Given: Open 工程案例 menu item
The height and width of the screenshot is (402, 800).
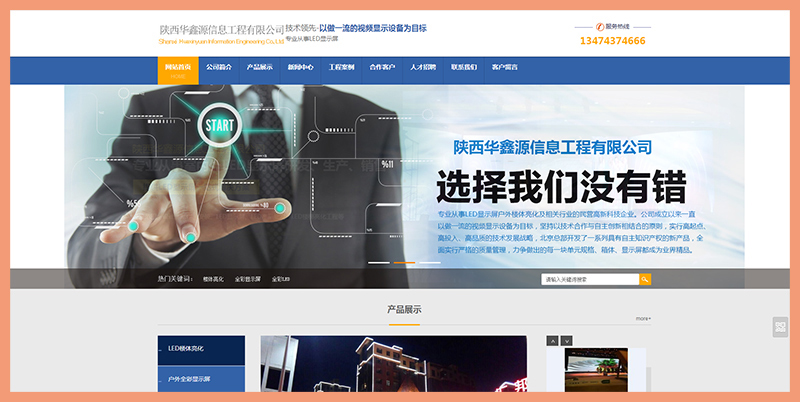Looking at the screenshot, I should click(341, 67).
